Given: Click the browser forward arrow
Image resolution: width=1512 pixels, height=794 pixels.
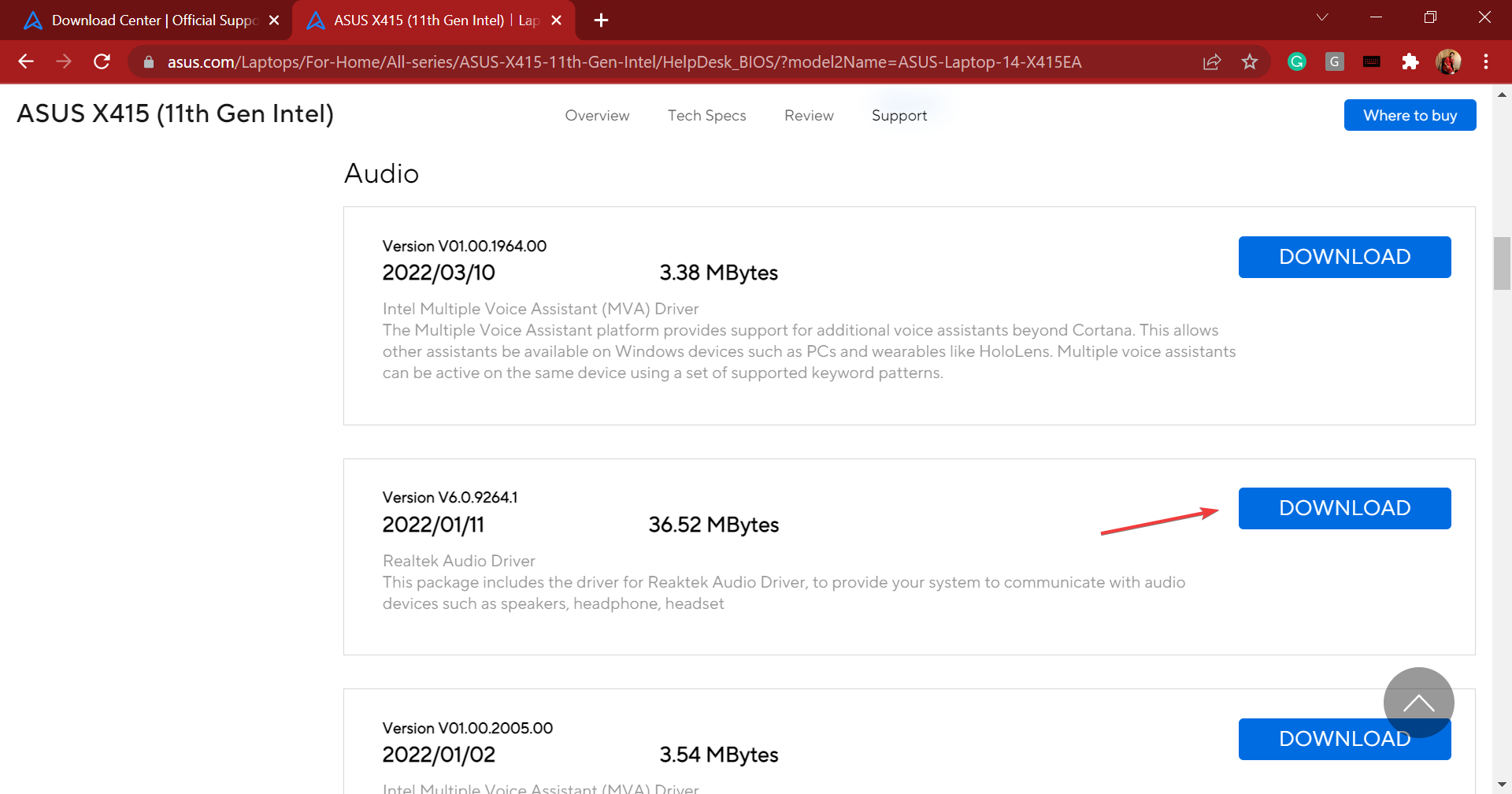Looking at the screenshot, I should tap(64, 61).
